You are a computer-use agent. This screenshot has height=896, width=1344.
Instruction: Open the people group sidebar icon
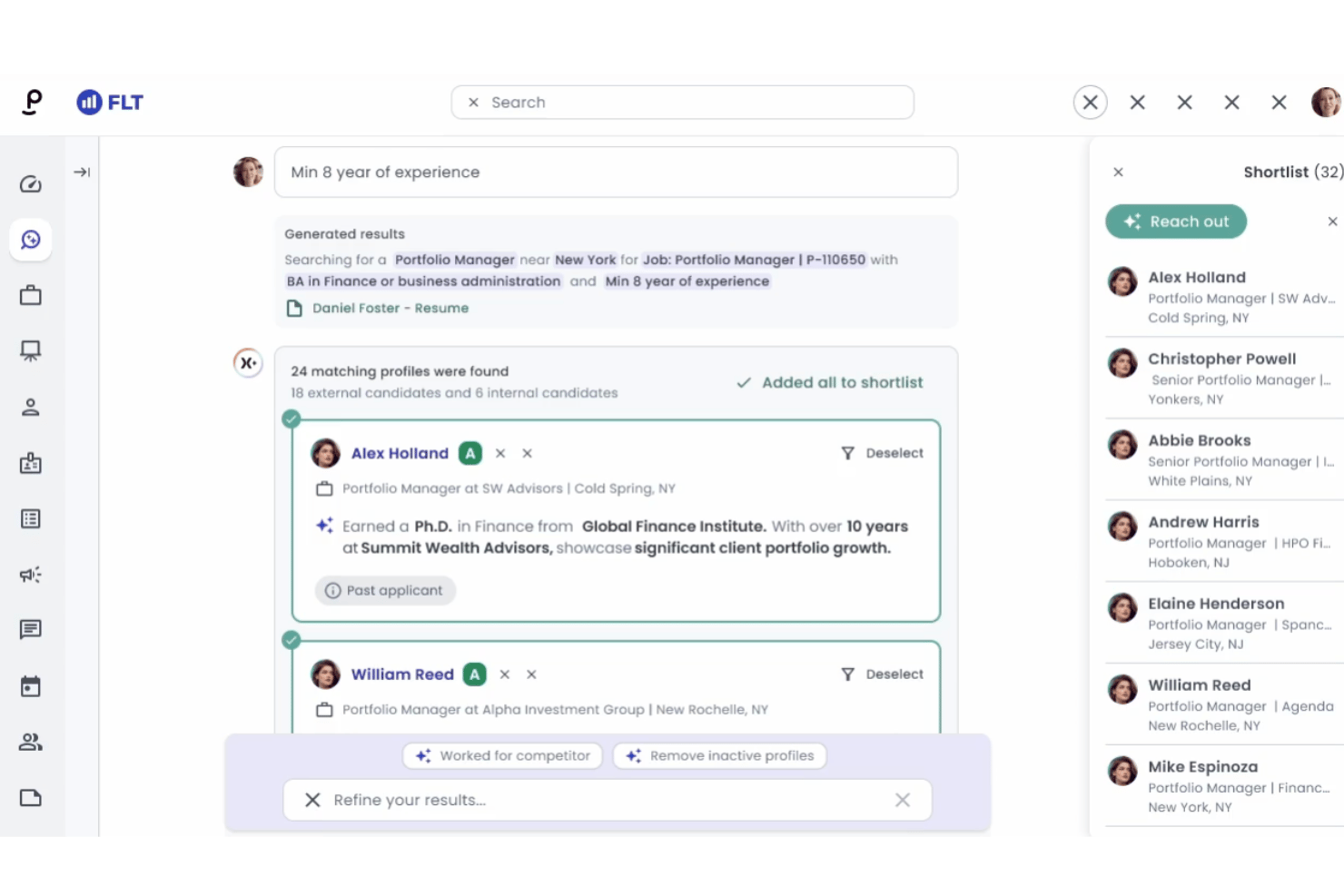point(31,742)
